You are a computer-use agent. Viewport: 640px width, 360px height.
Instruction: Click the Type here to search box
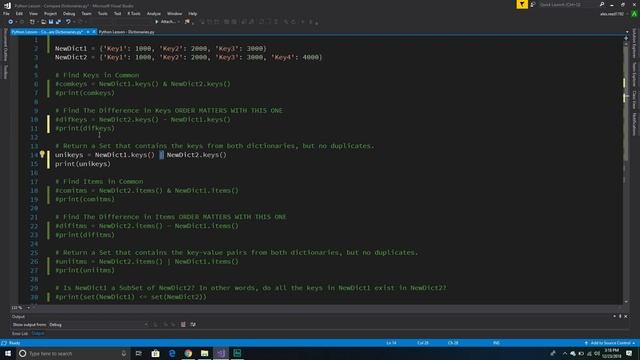pos(73,353)
